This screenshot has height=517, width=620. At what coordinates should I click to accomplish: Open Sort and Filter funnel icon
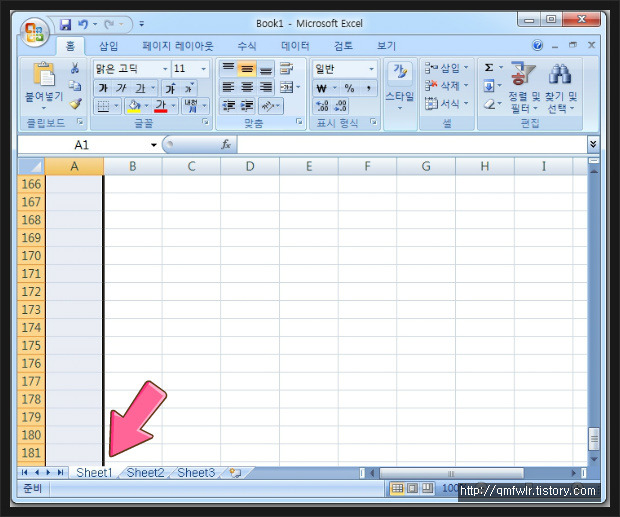pos(522,74)
